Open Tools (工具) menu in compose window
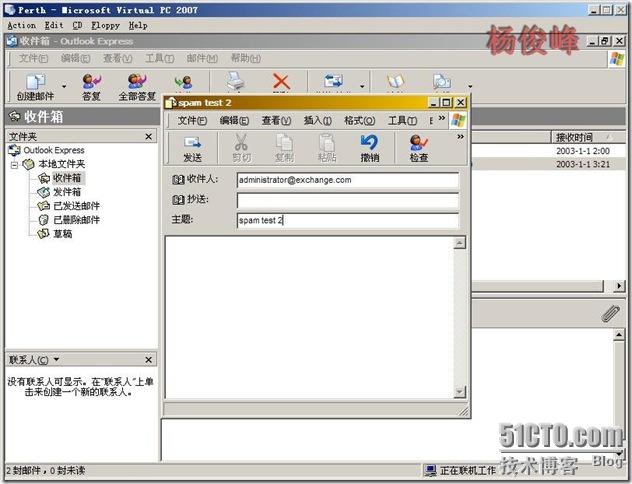Viewport: 632px width, 484px height. (402, 120)
